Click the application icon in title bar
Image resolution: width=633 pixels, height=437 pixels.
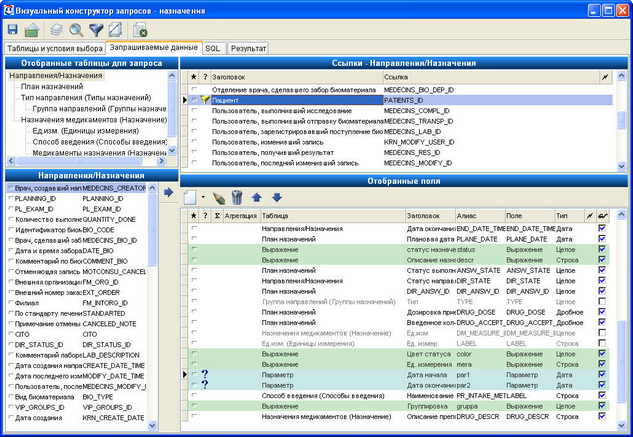tap(8, 10)
